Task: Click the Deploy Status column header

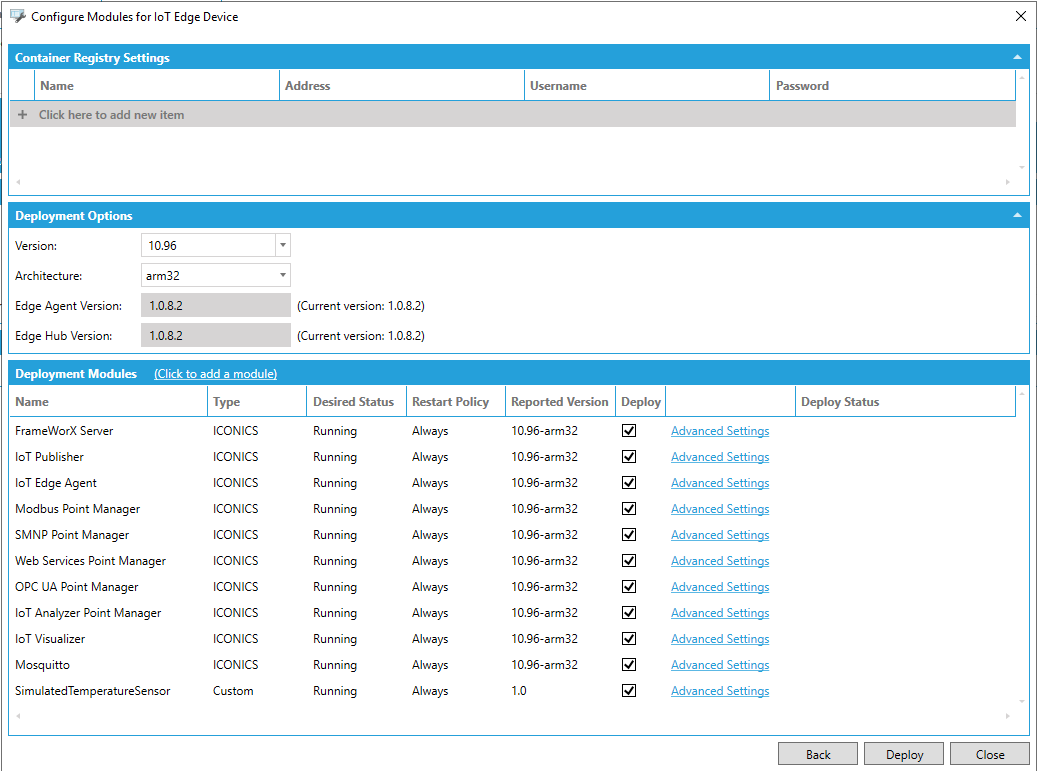Action: pyautogui.click(x=905, y=401)
